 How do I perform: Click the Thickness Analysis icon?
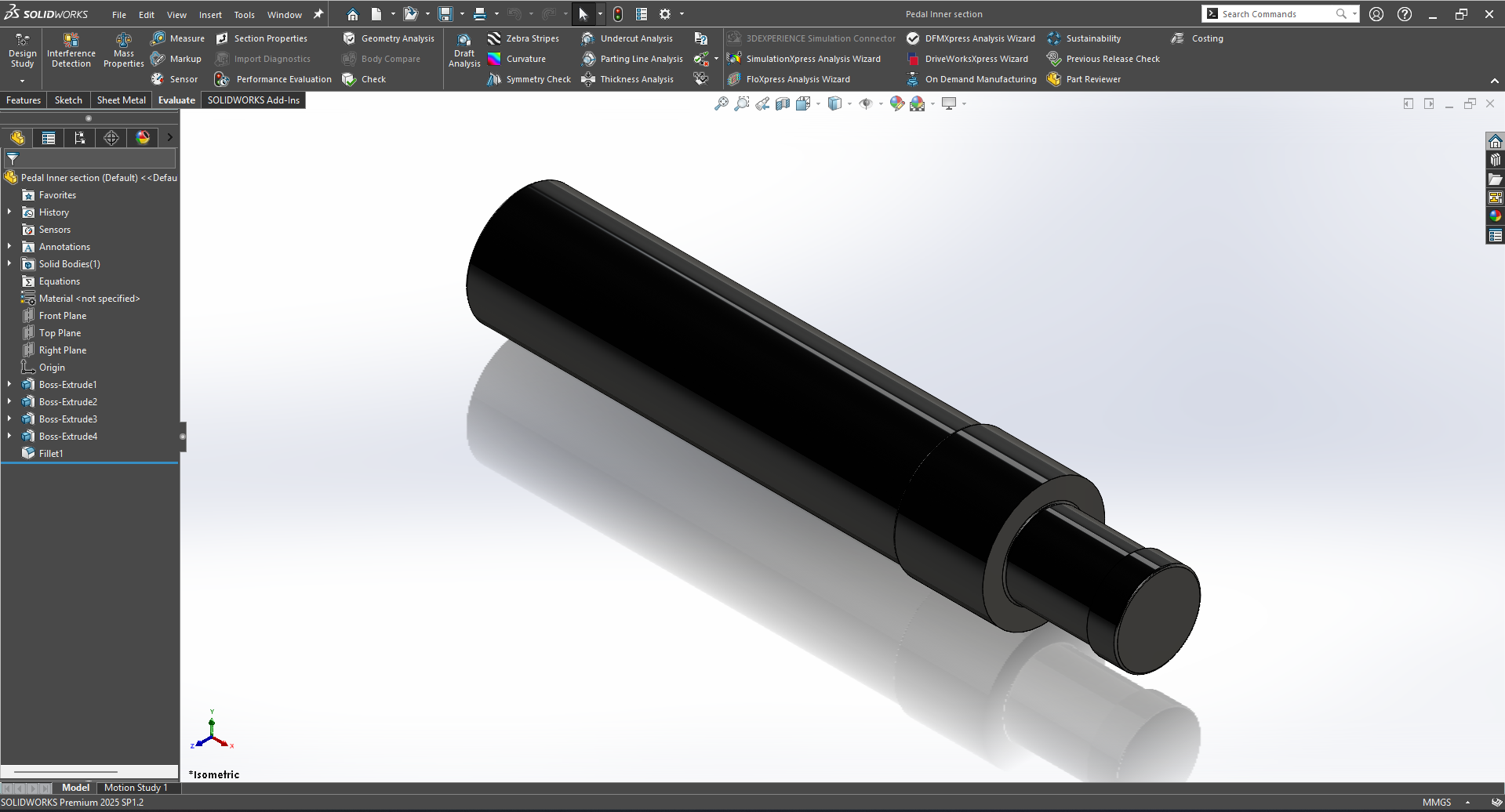point(588,79)
